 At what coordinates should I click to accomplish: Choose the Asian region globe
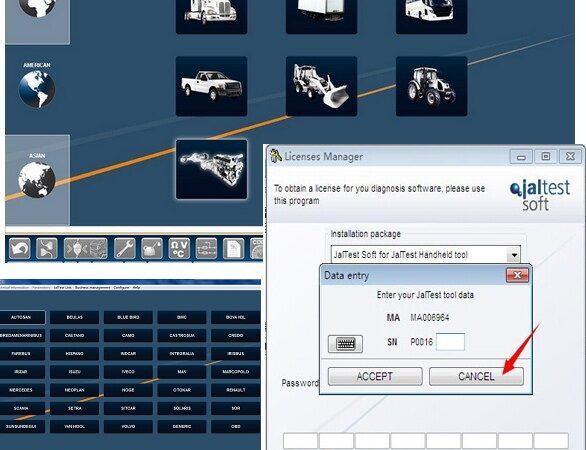(x=37, y=180)
